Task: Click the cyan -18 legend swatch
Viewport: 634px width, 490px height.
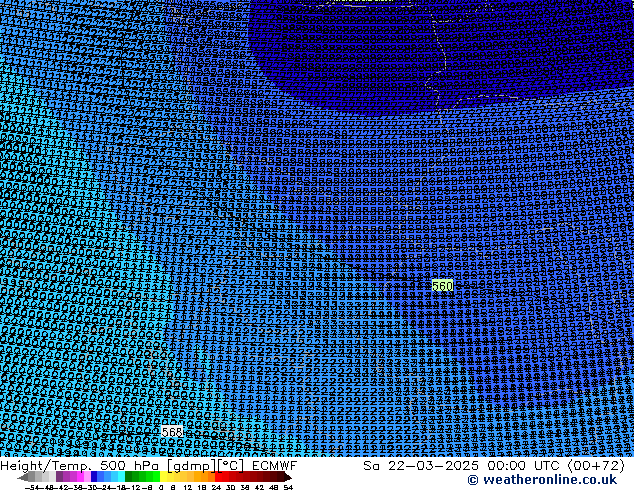Action: click(122, 477)
